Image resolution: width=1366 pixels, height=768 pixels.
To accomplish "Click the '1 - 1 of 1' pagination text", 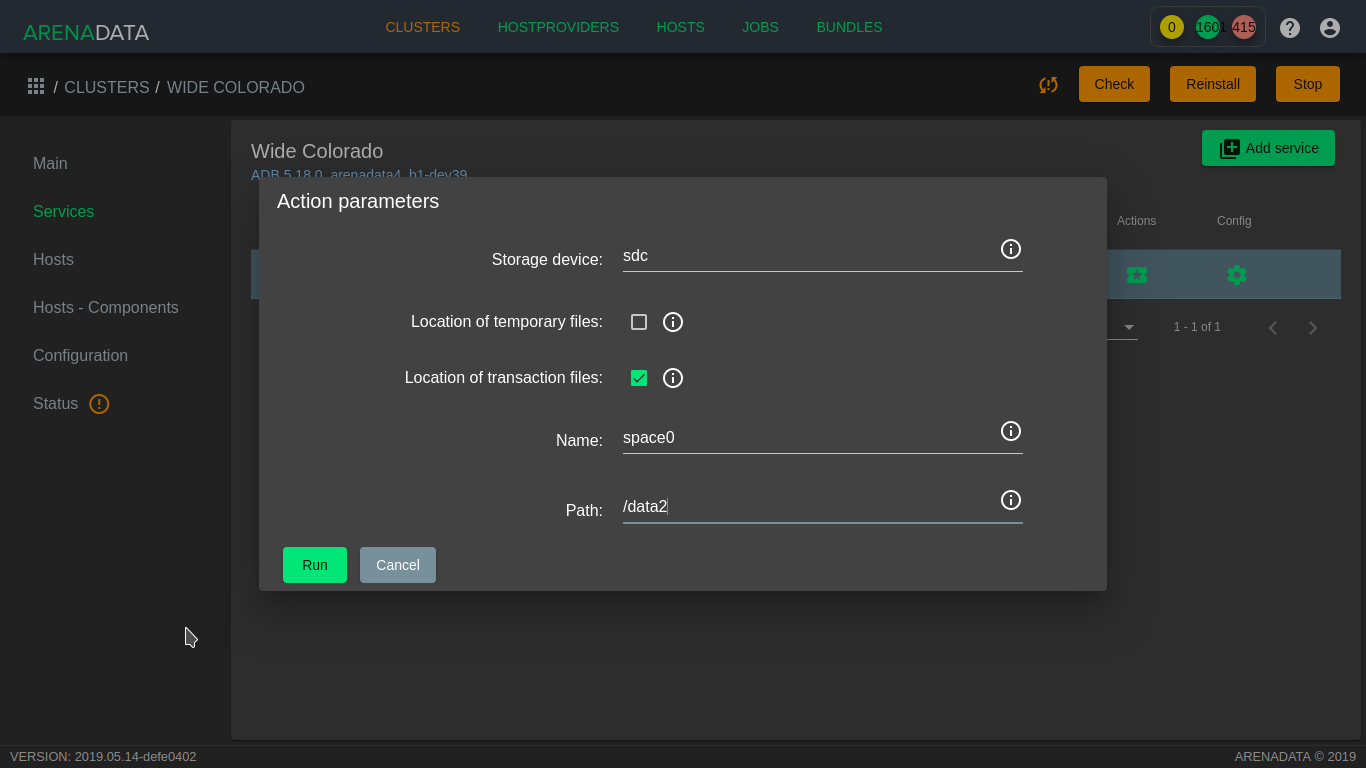I will click(x=1197, y=327).
